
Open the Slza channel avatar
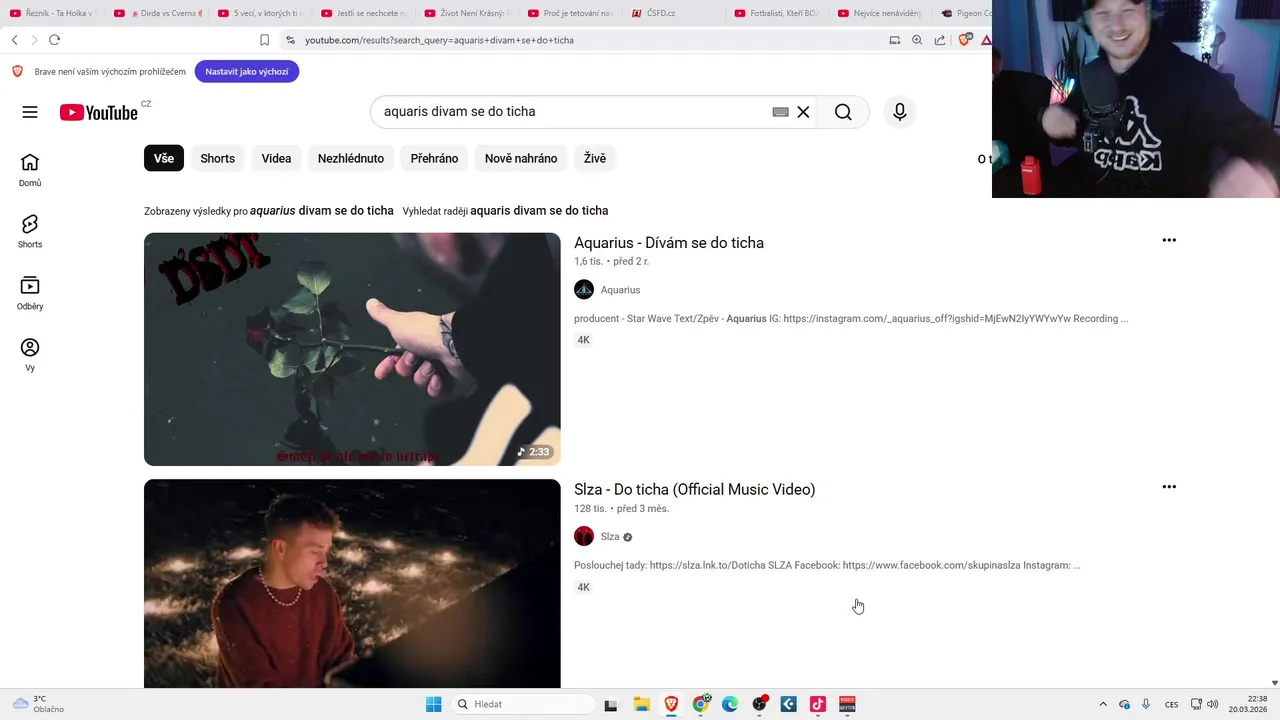(584, 537)
